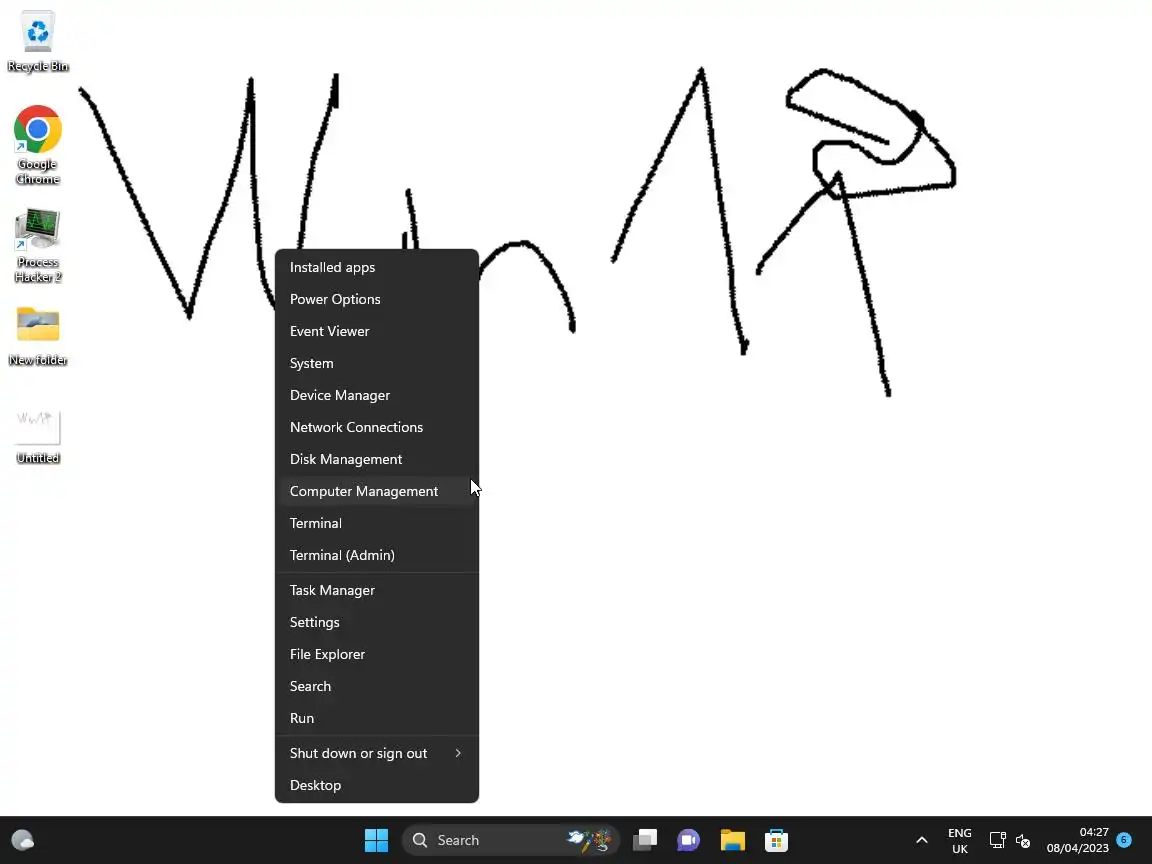Choose Search in the context menu
The image size is (1152, 864).
click(377, 686)
